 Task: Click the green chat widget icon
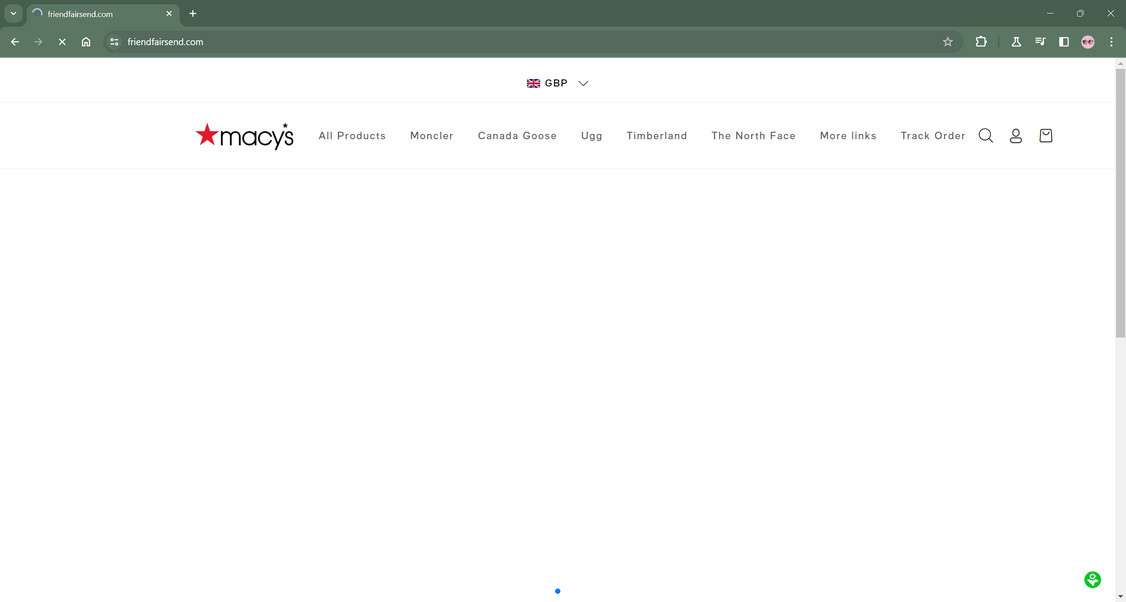coord(1092,579)
